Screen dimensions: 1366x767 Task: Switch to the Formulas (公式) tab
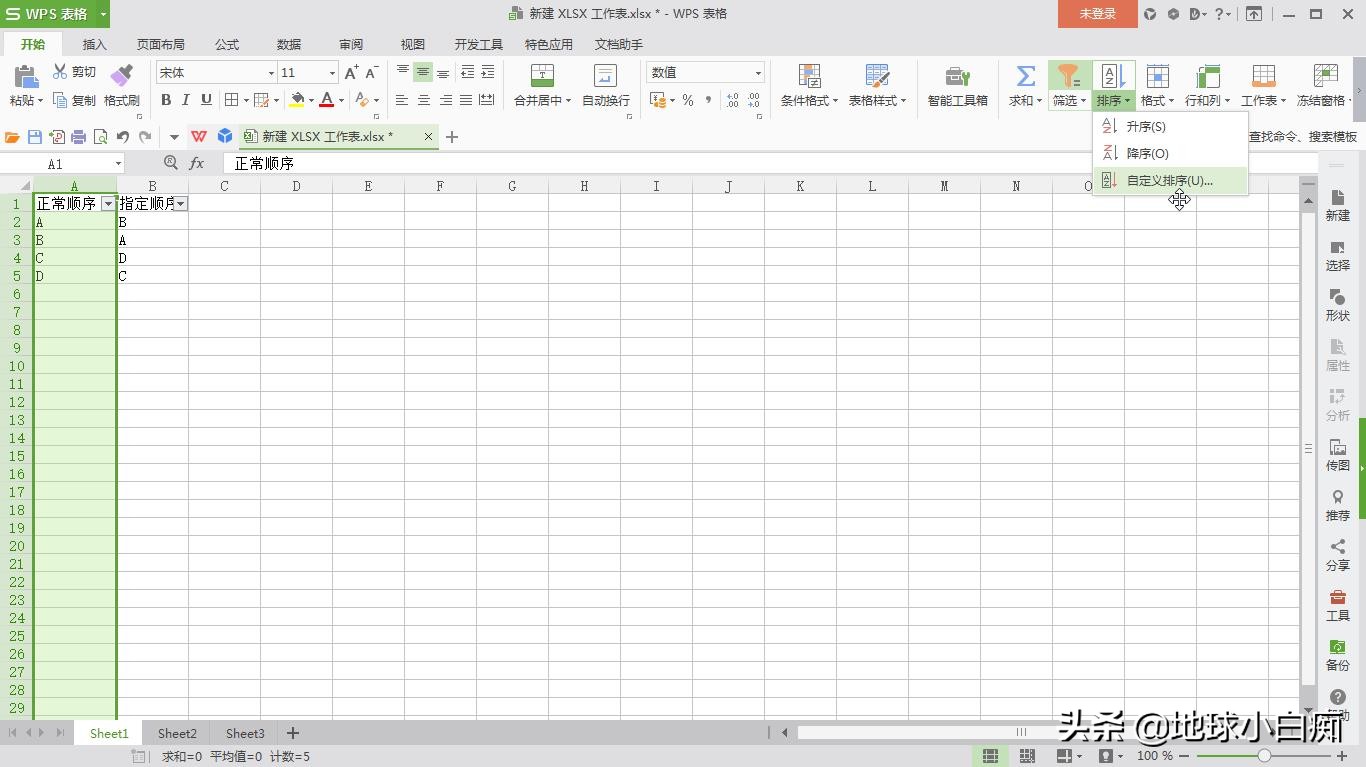[x=227, y=44]
